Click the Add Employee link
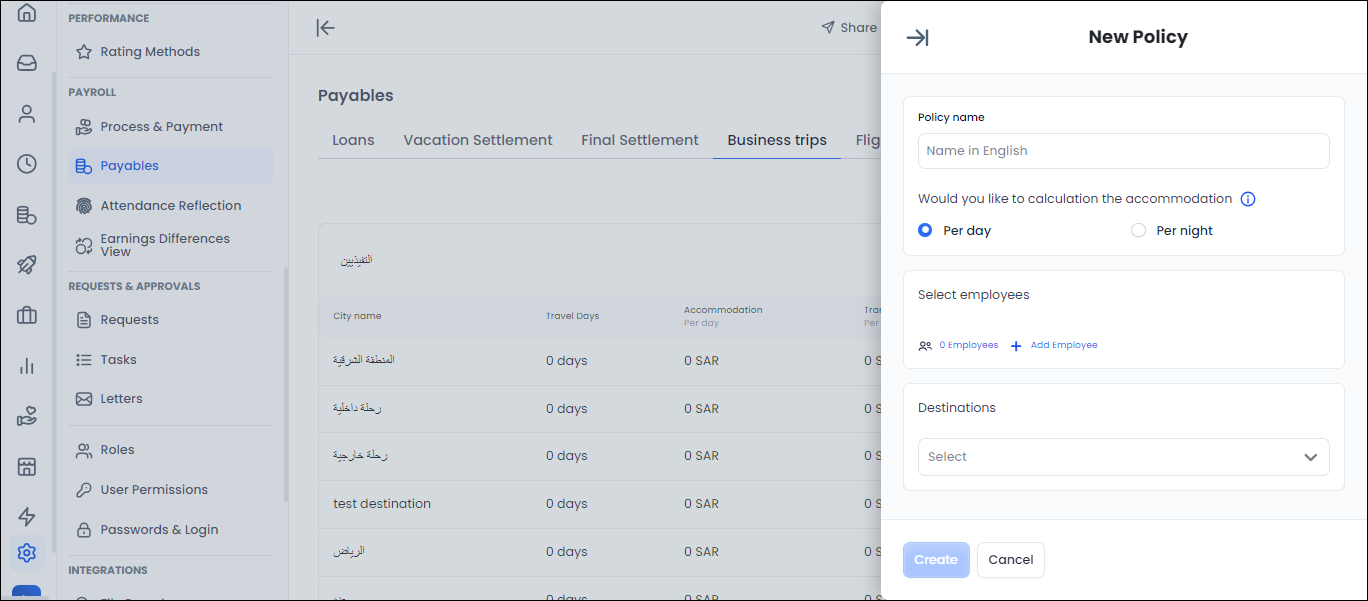Viewport: 1368px width, 601px height. pos(1063,345)
